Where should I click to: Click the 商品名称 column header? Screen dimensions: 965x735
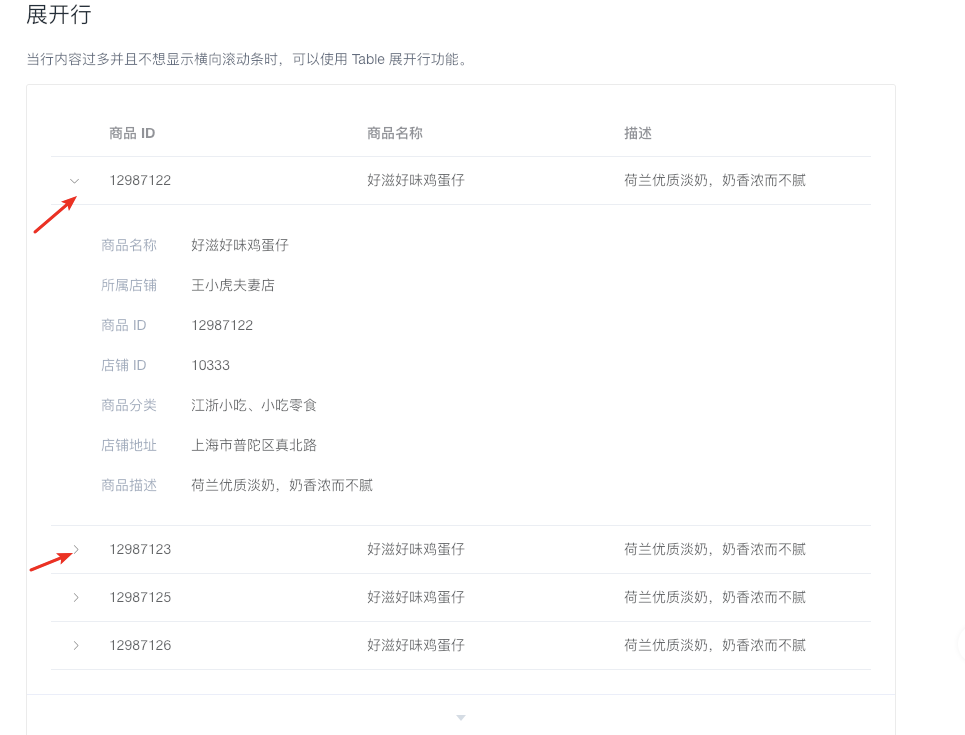pyautogui.click(x=394, y=133)
